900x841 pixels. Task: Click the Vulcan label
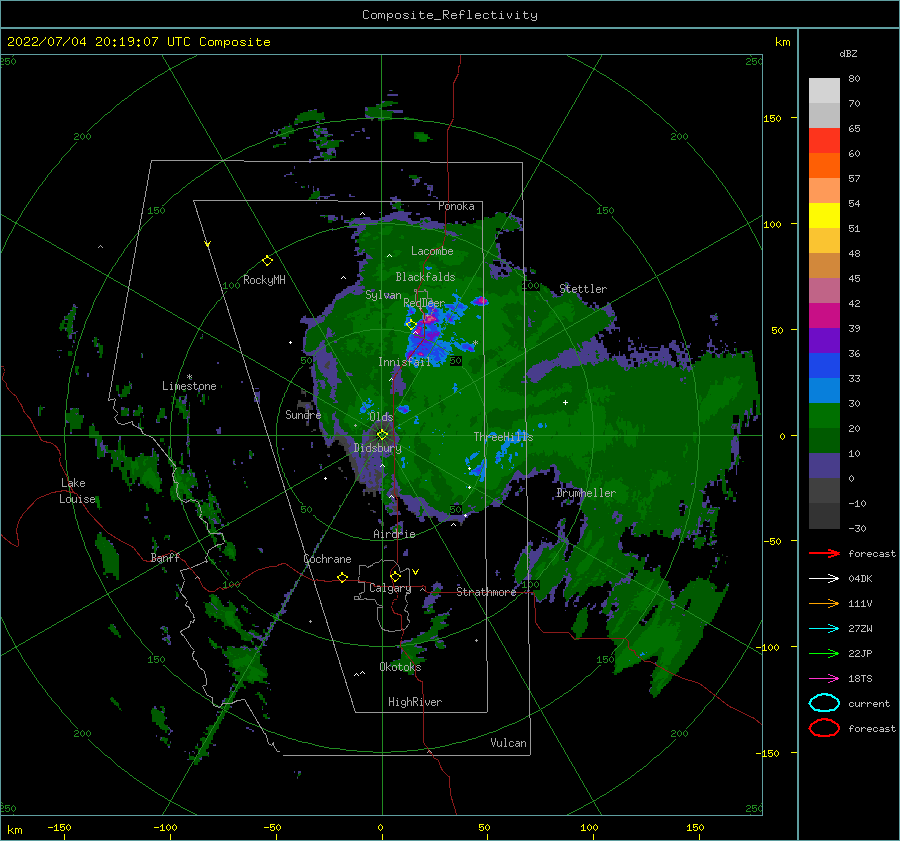[x=509, y=743]
